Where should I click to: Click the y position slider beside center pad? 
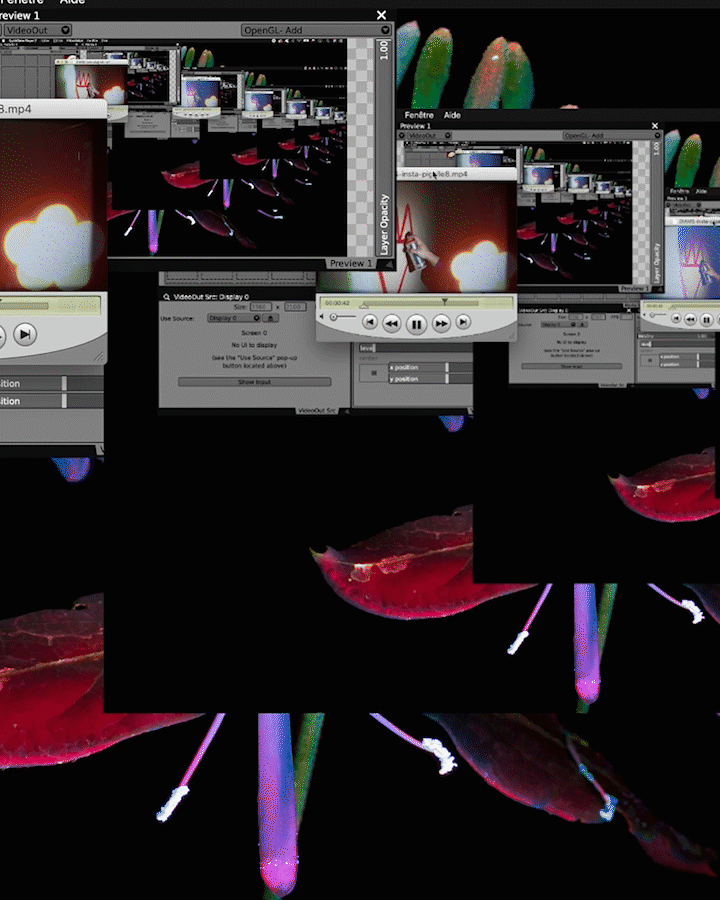point(431,379)
